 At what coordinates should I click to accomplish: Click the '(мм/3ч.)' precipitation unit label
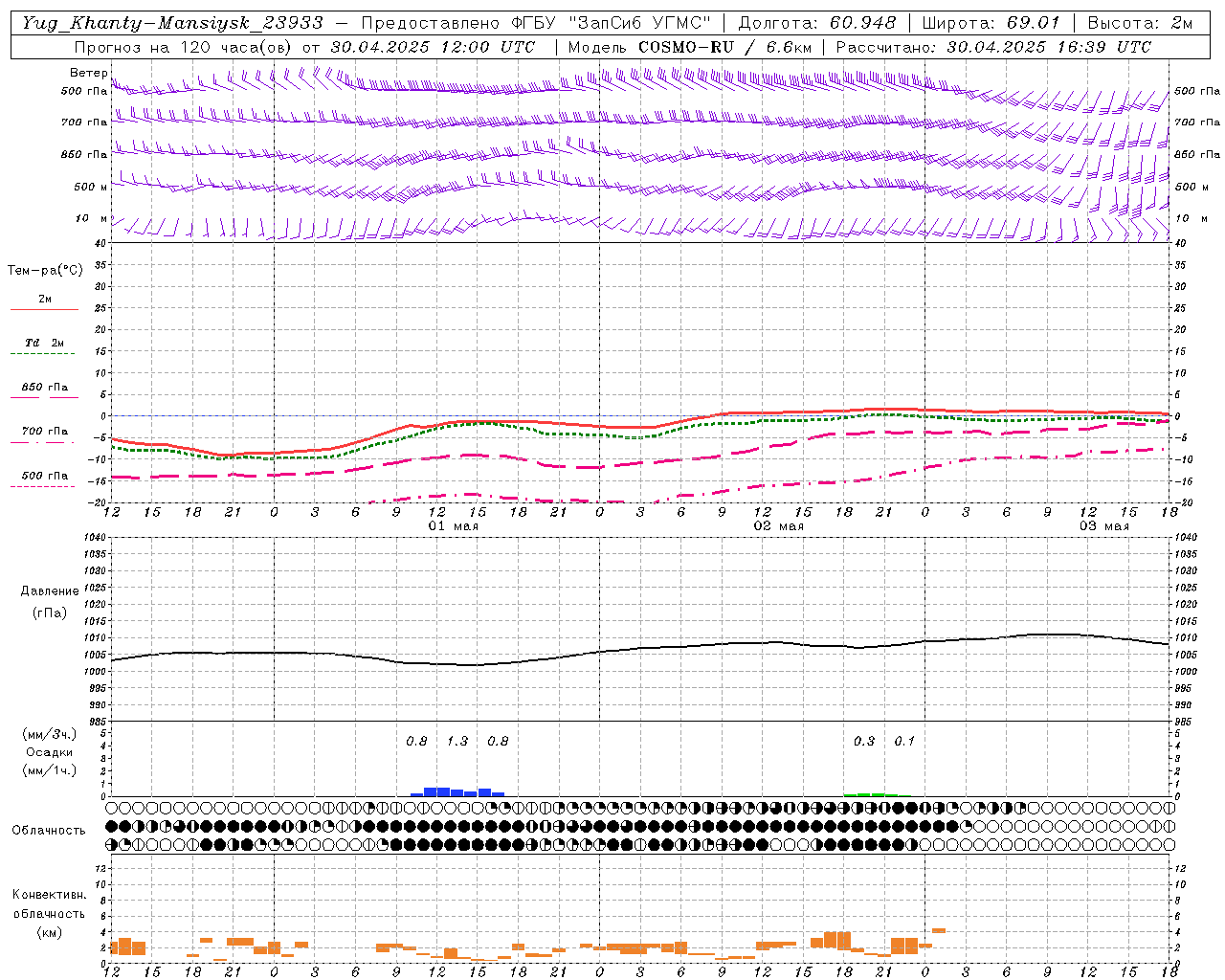click(50, 734)
